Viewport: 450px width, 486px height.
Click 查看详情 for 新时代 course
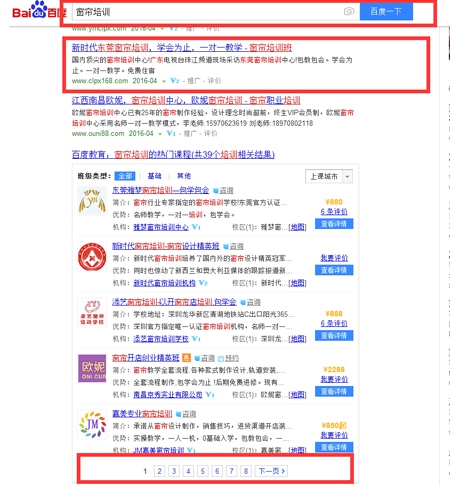click(334, 270)
